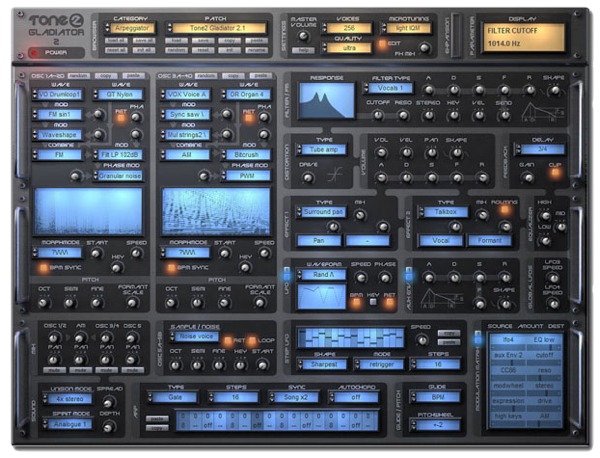Open the Category selector showing Arpeggiator

132,28
